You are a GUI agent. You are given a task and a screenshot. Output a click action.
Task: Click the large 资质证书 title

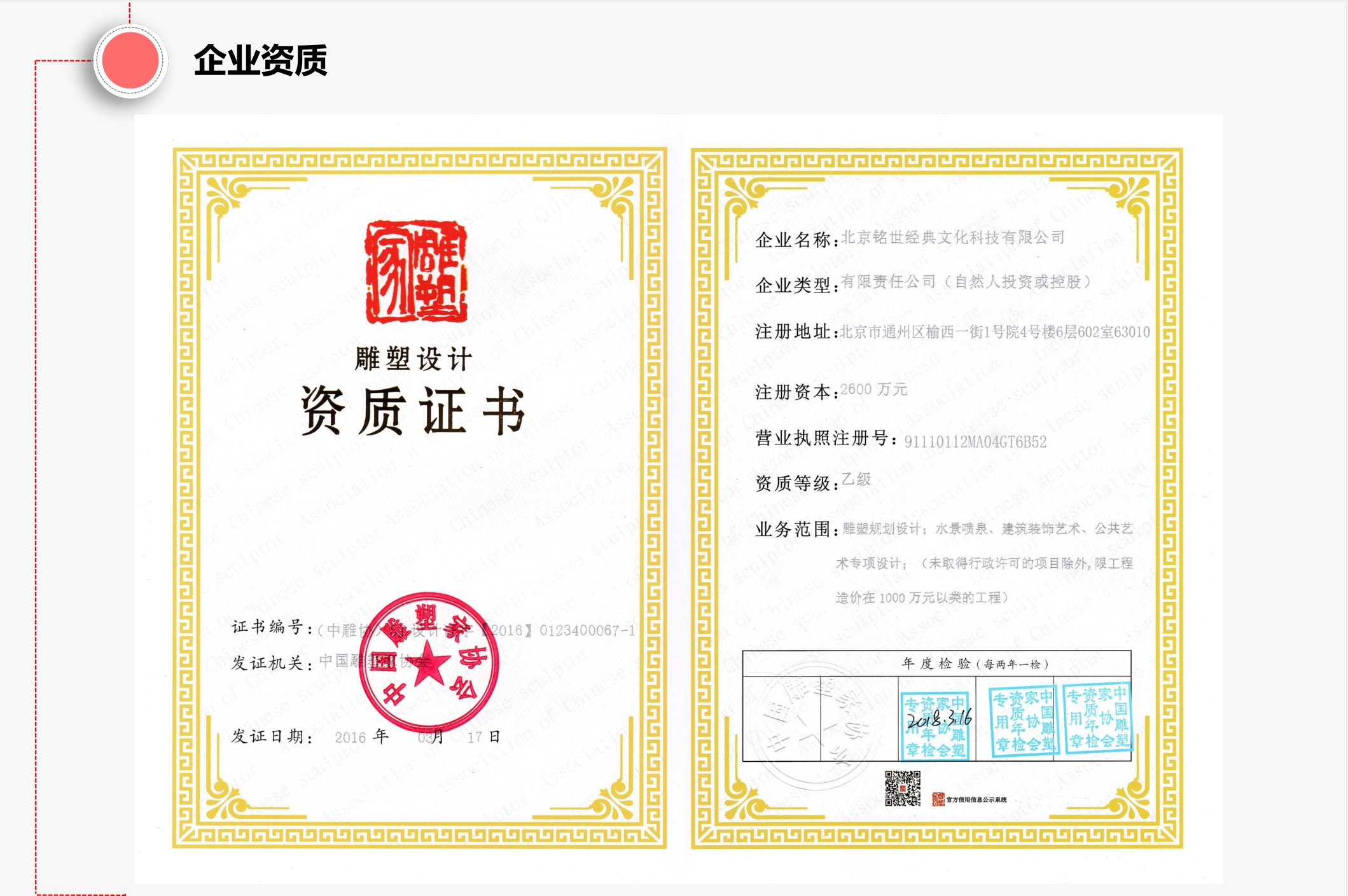click(x=413, y=411)
